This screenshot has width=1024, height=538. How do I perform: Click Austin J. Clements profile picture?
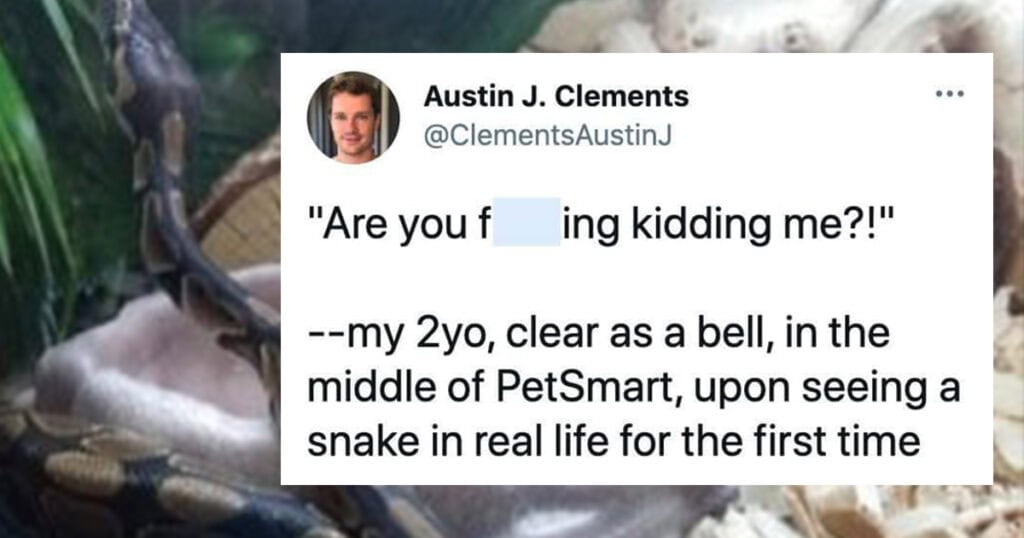pyautogui.click(x=353, y=118)
